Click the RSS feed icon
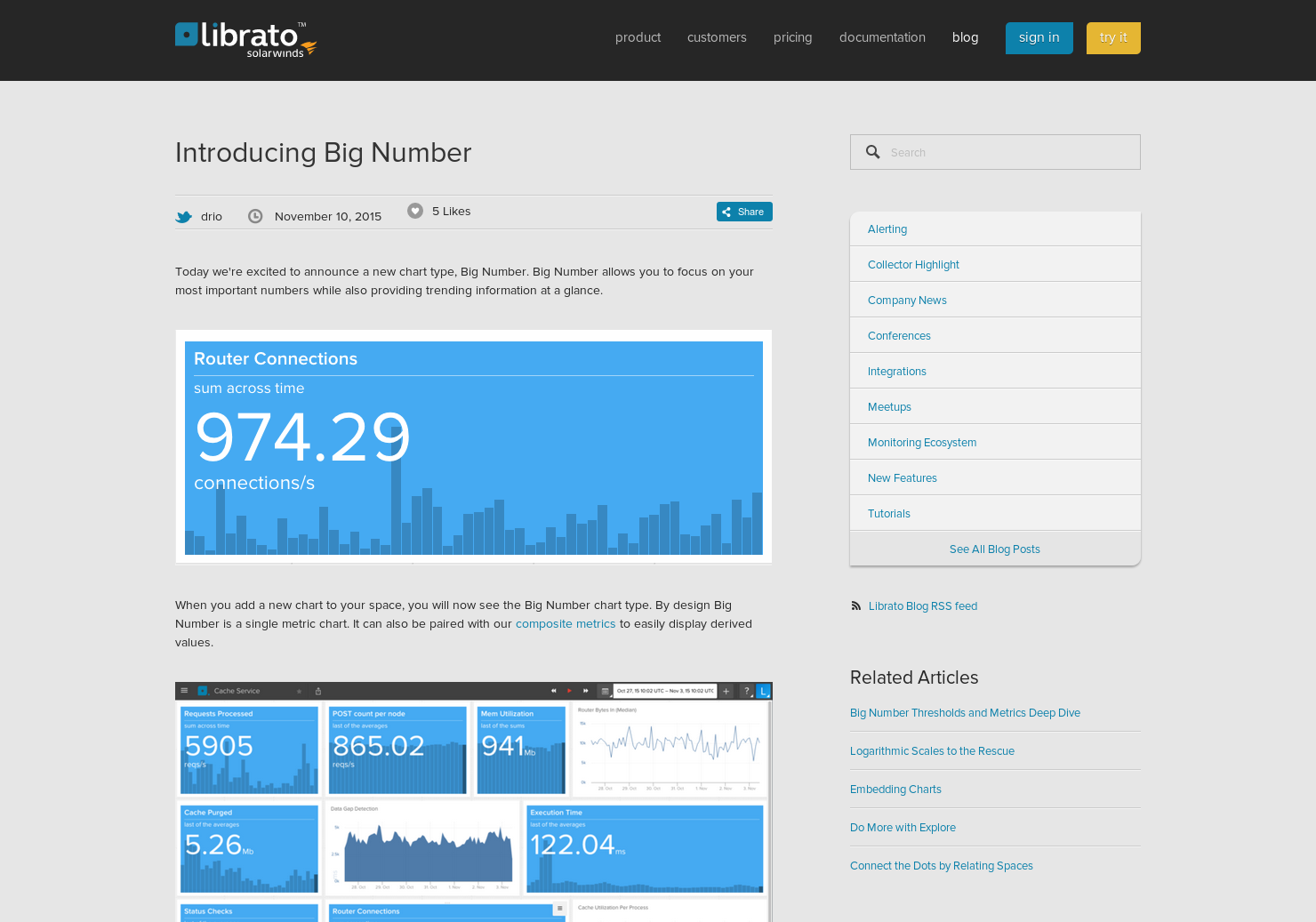Image resolution: width=1316 pixels, height=922 pixels. click(855, 605)
